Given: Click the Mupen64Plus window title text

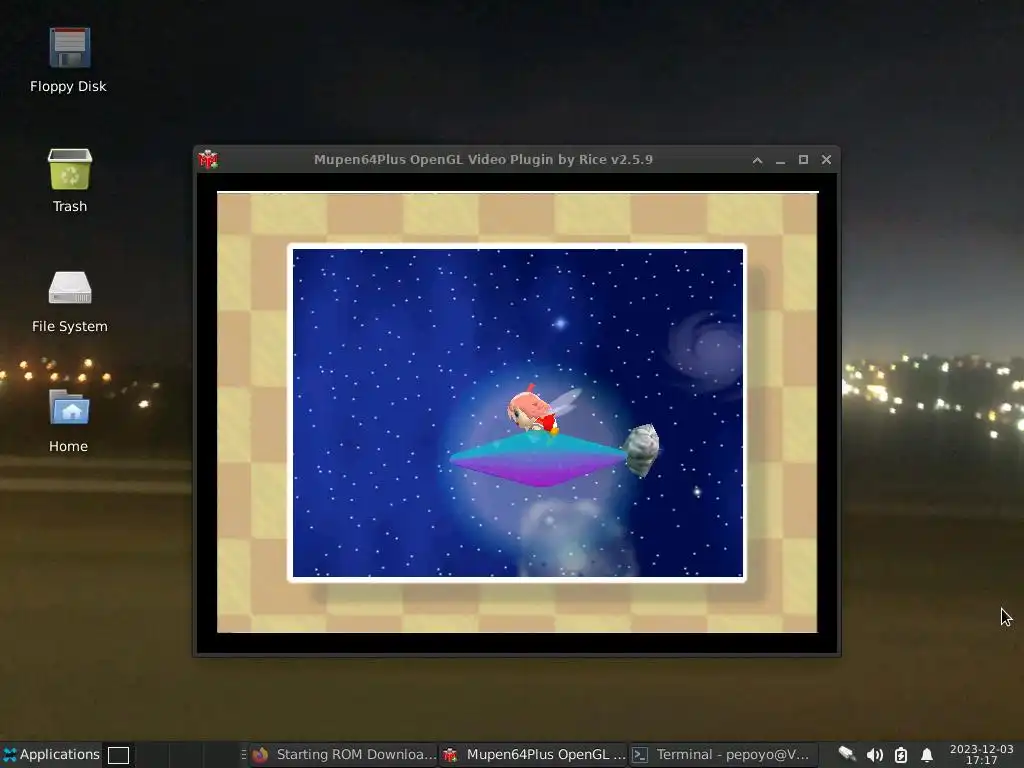Looking at the screenshot, I should (483, 159).
